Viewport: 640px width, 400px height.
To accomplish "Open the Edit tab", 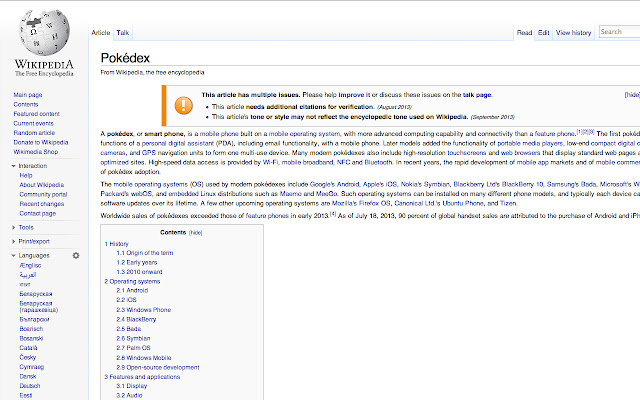I will [544, 33].
